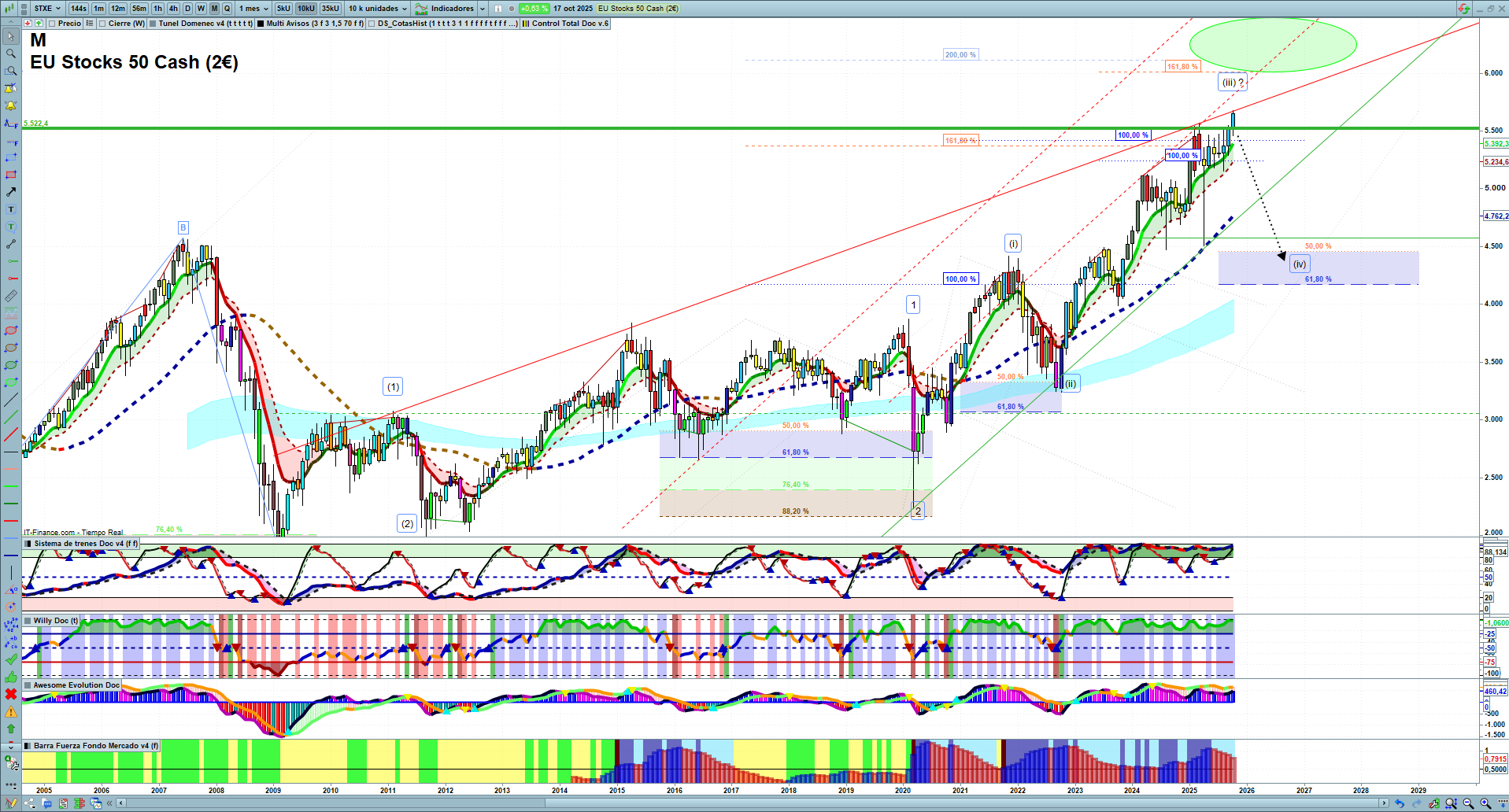Undo the last action with blue arrow
The height and width of the screenshot is (812, 1509).
coord(1399,803)
